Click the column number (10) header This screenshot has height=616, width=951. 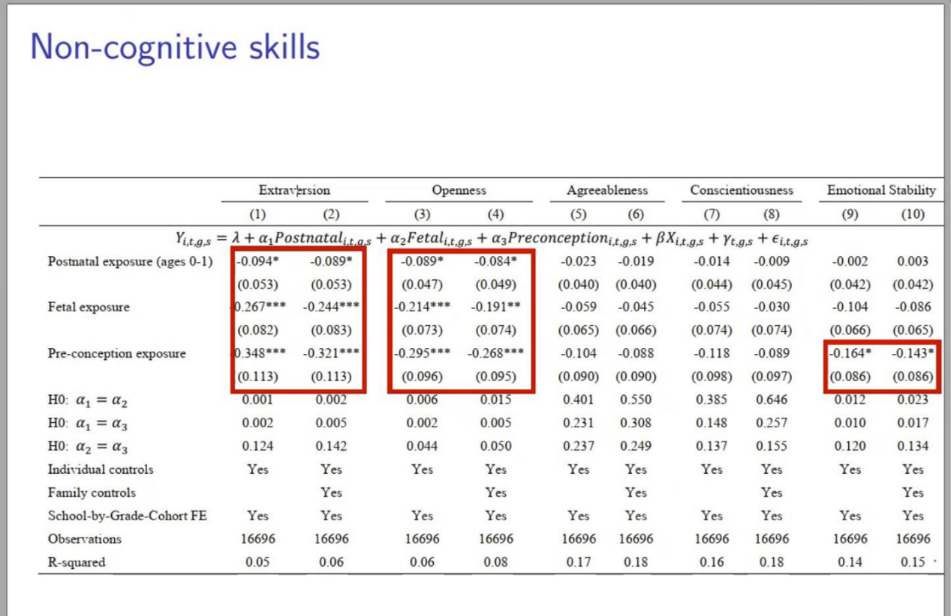912,214
